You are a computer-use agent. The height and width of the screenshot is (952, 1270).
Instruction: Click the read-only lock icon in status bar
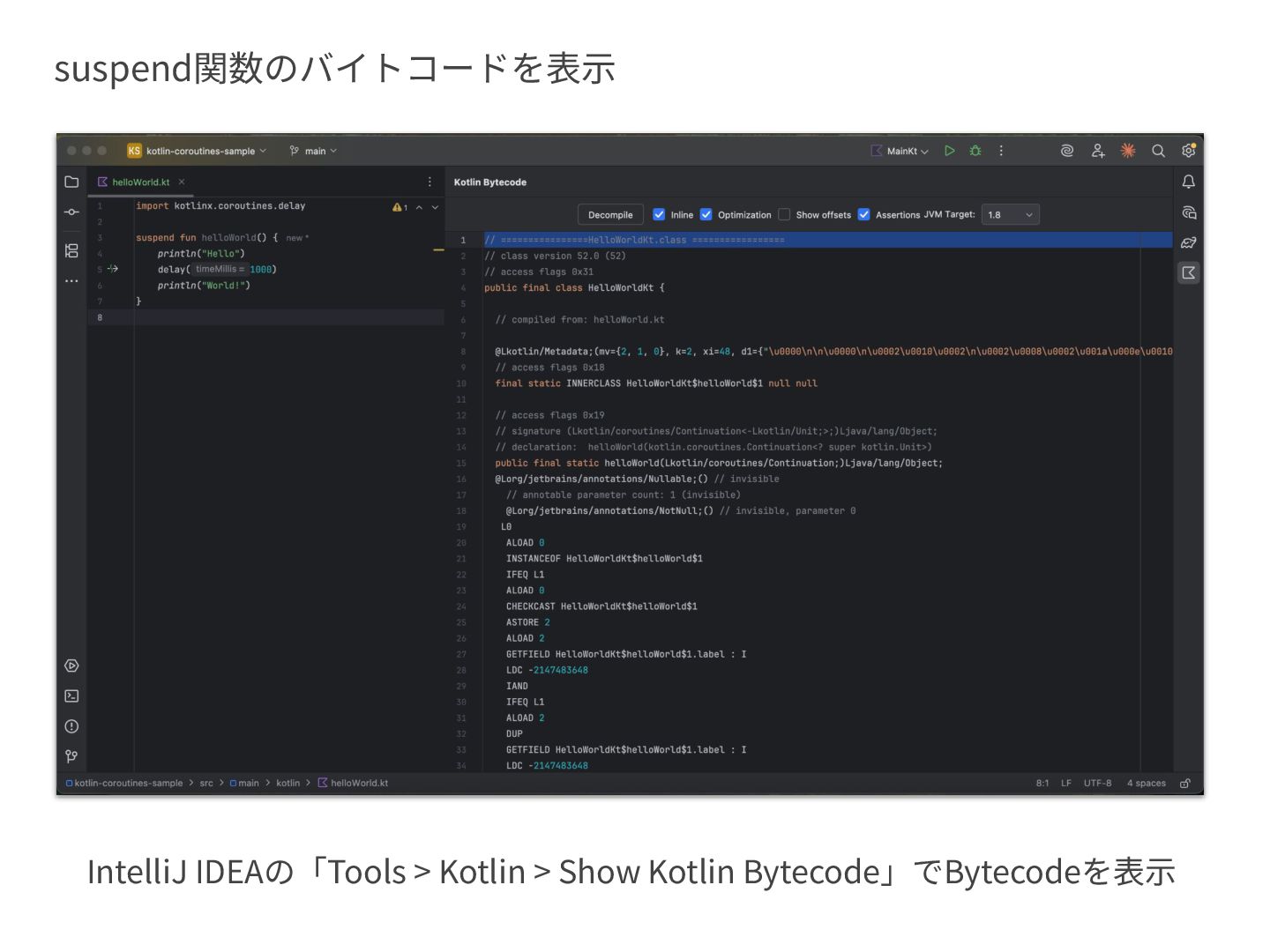point(1185,783)
